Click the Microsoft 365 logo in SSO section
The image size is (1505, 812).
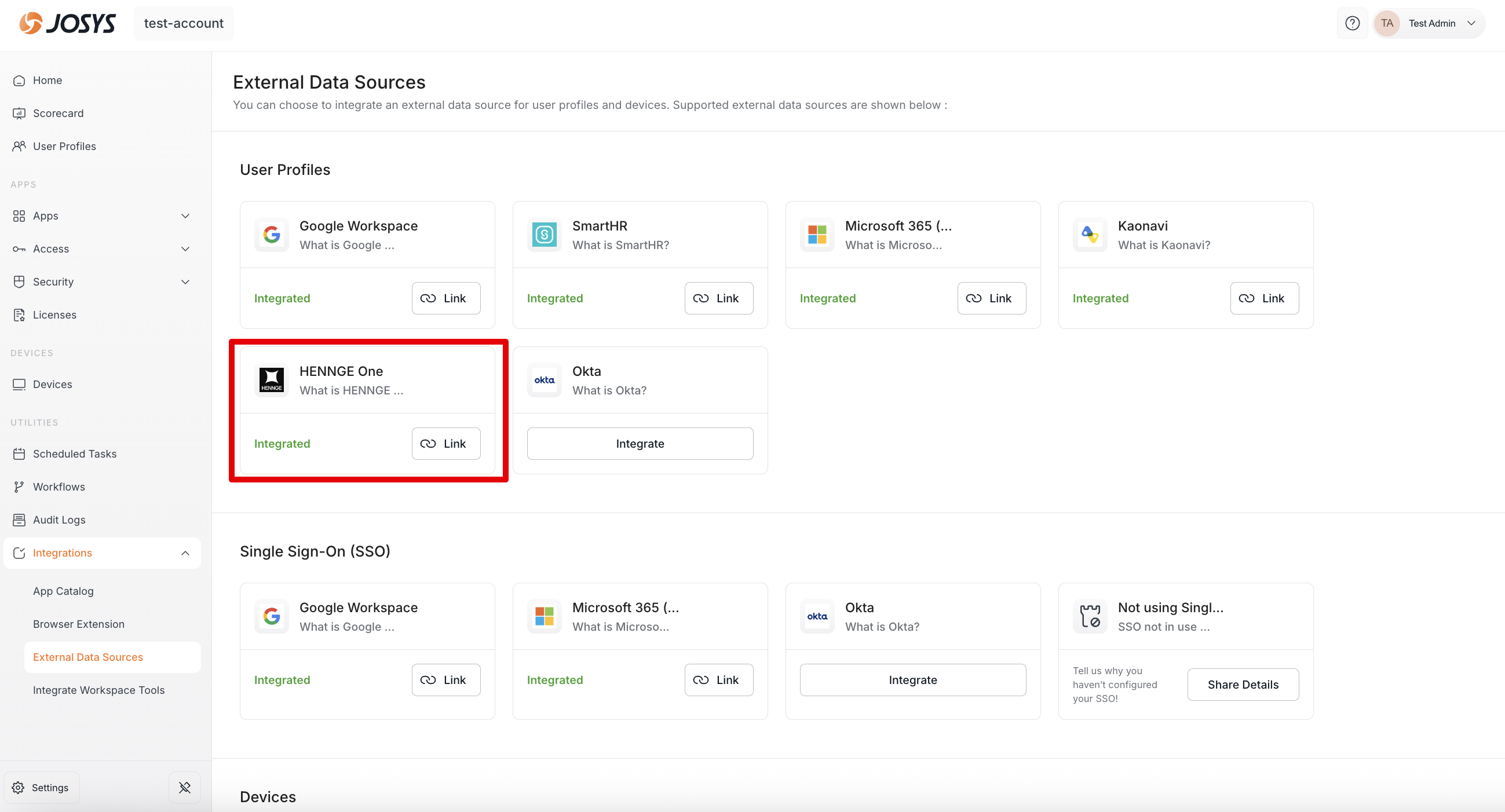544,616
